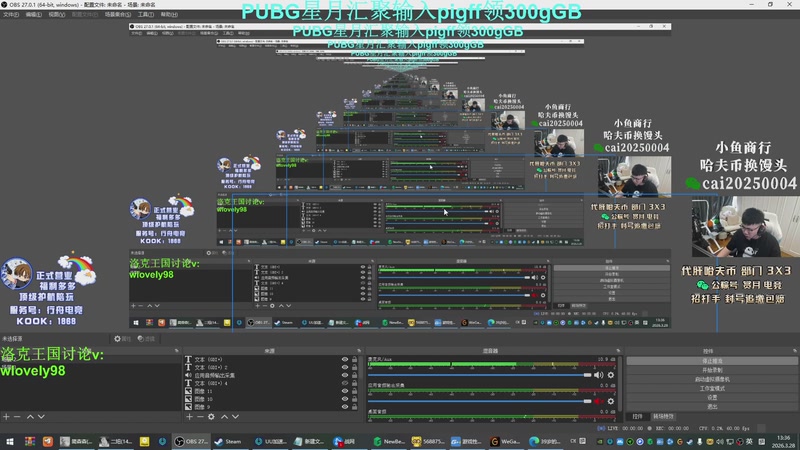Screen dimensions: 800x450
Task: Open the Windows Start menu
Action: 10,441
